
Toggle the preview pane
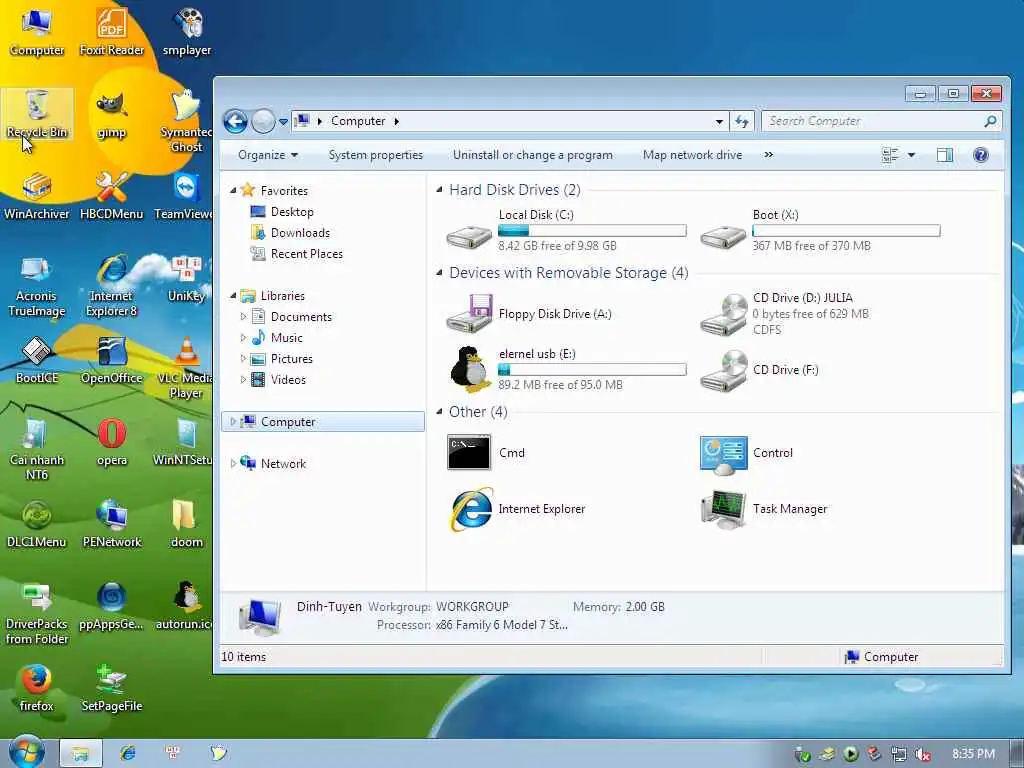pyautogui.click(x=944, y=155)
